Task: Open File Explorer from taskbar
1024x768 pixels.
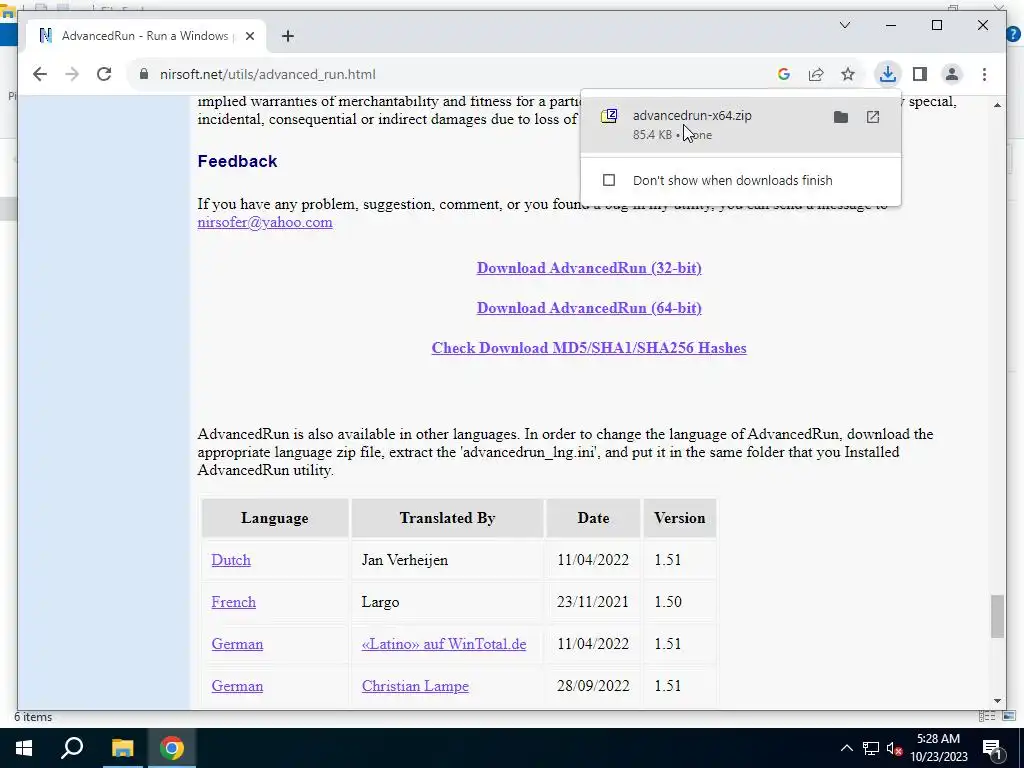Action: (122, 748)
